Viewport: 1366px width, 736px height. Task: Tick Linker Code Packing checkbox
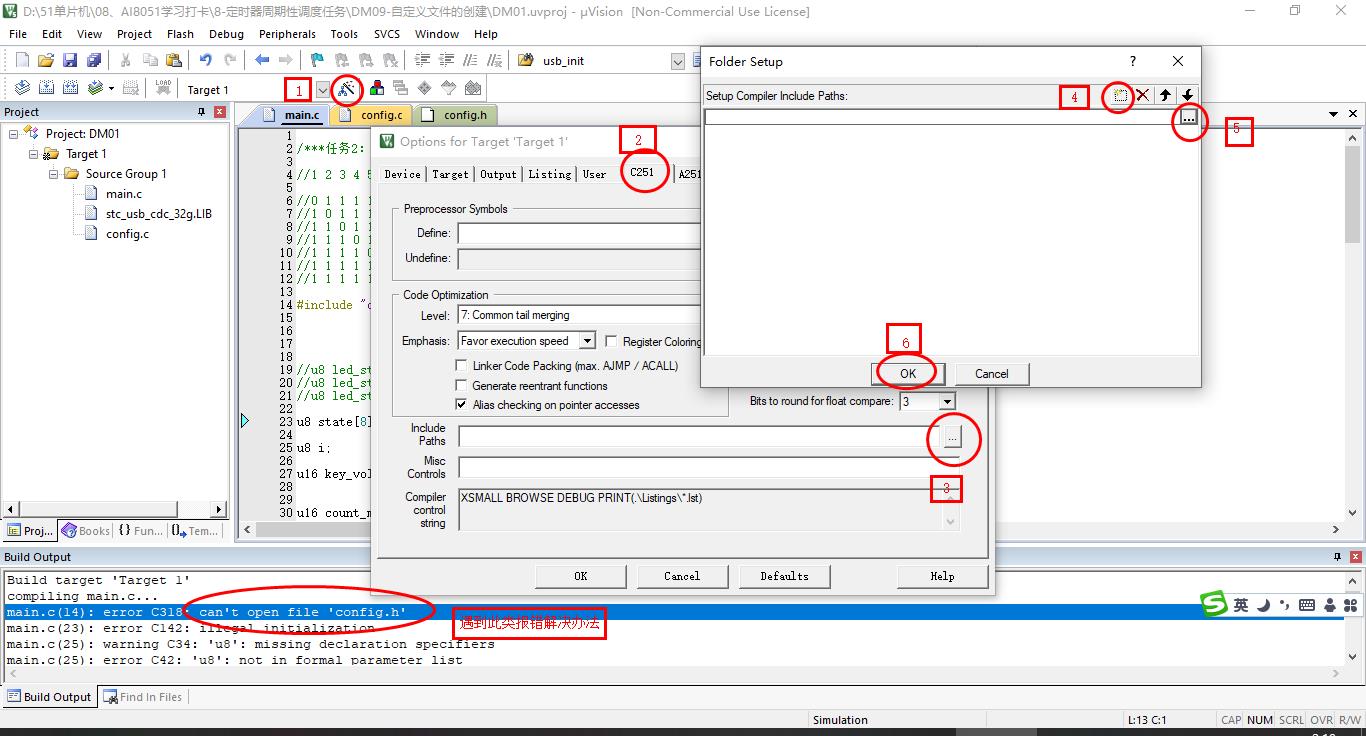pyautogui.click(x=462, y=366)
